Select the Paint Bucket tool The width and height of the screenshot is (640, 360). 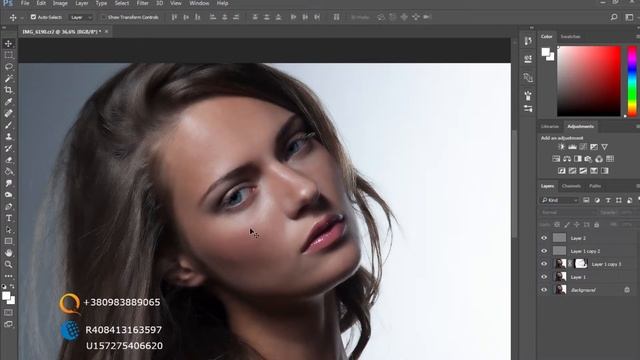(x=8, y=171)
